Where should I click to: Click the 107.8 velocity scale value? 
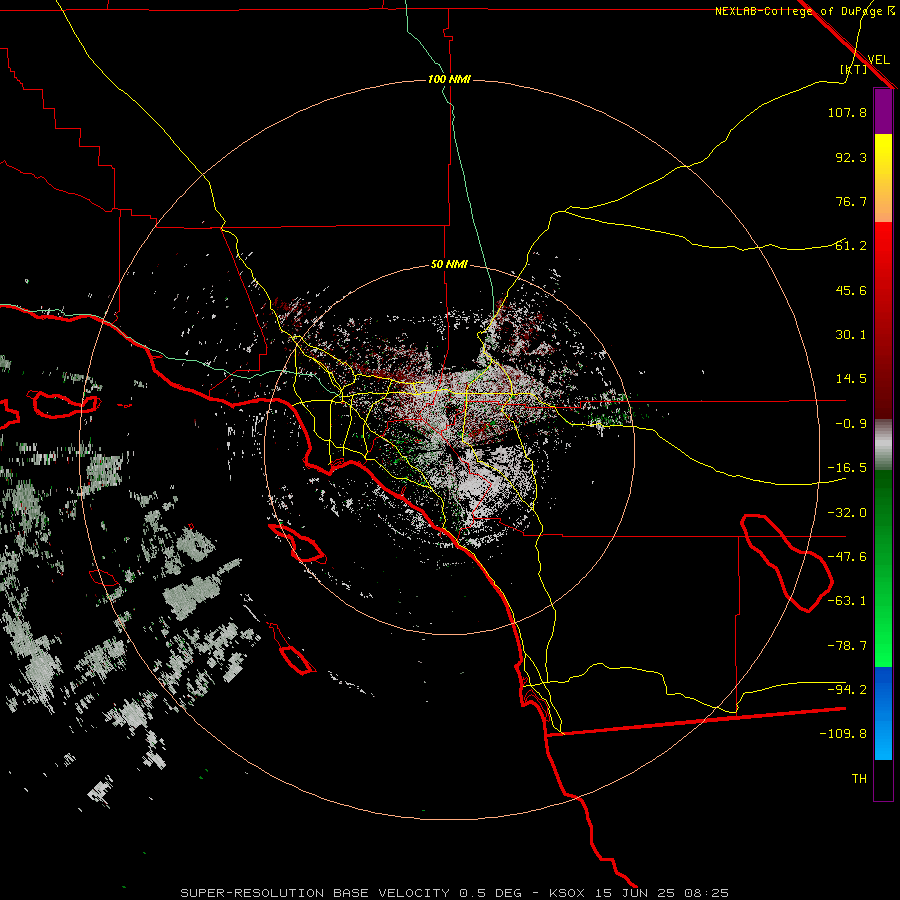pos(847,112)
